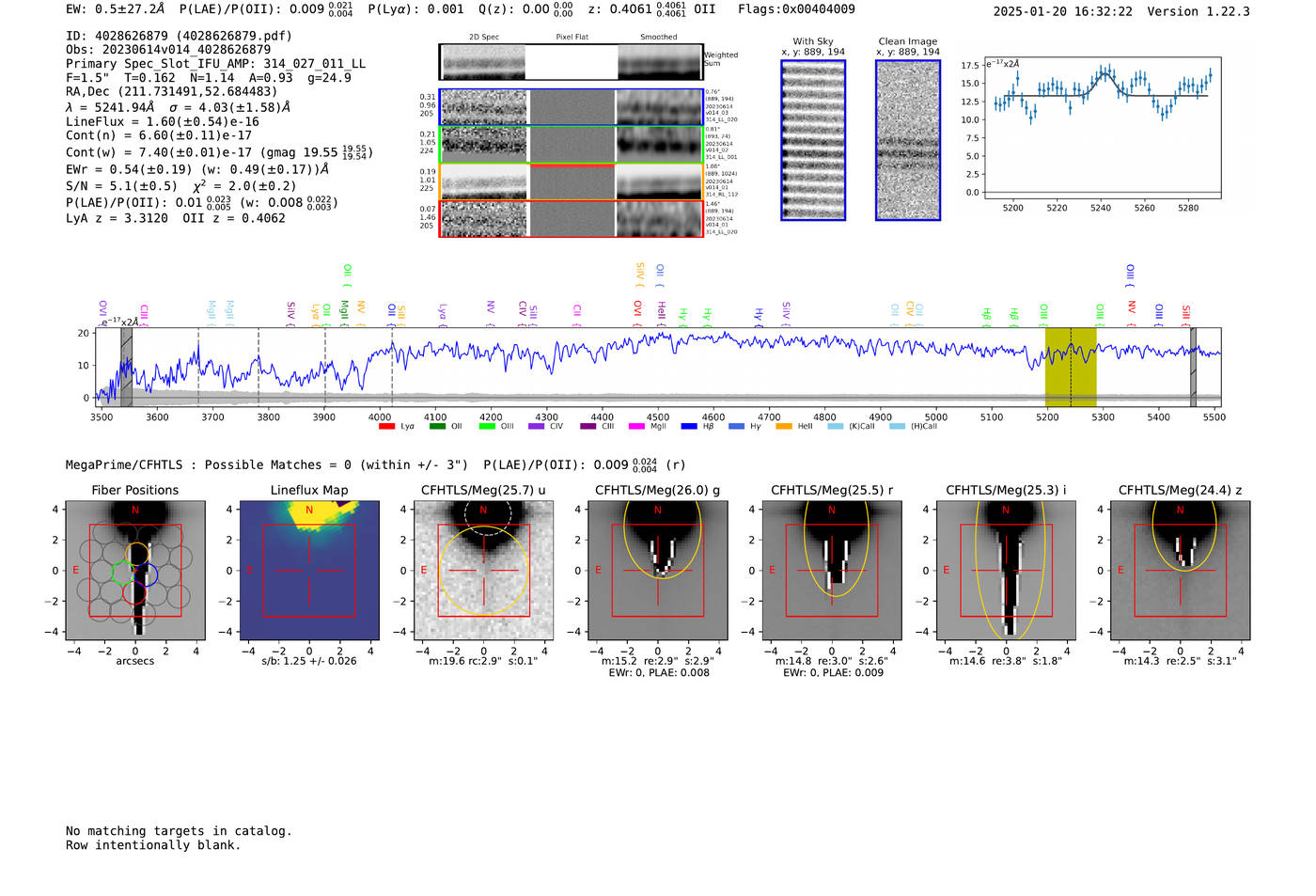Click the dark green OII legend swatch

[437, 427]
